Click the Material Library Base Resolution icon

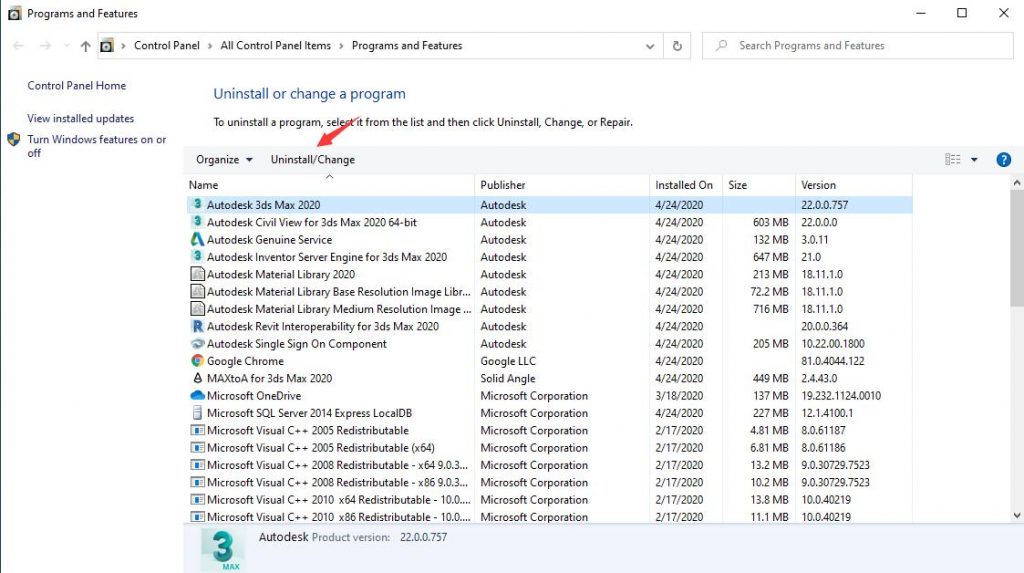197,291
